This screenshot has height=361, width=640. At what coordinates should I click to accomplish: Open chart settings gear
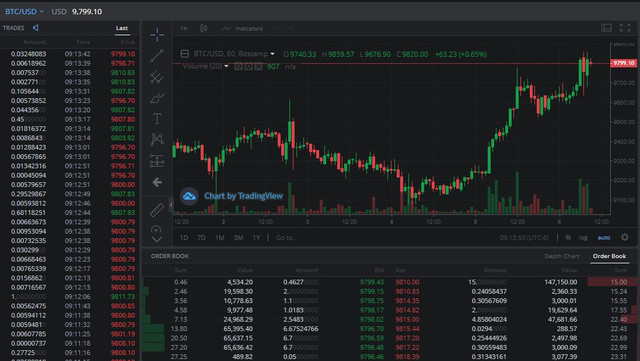624,237
